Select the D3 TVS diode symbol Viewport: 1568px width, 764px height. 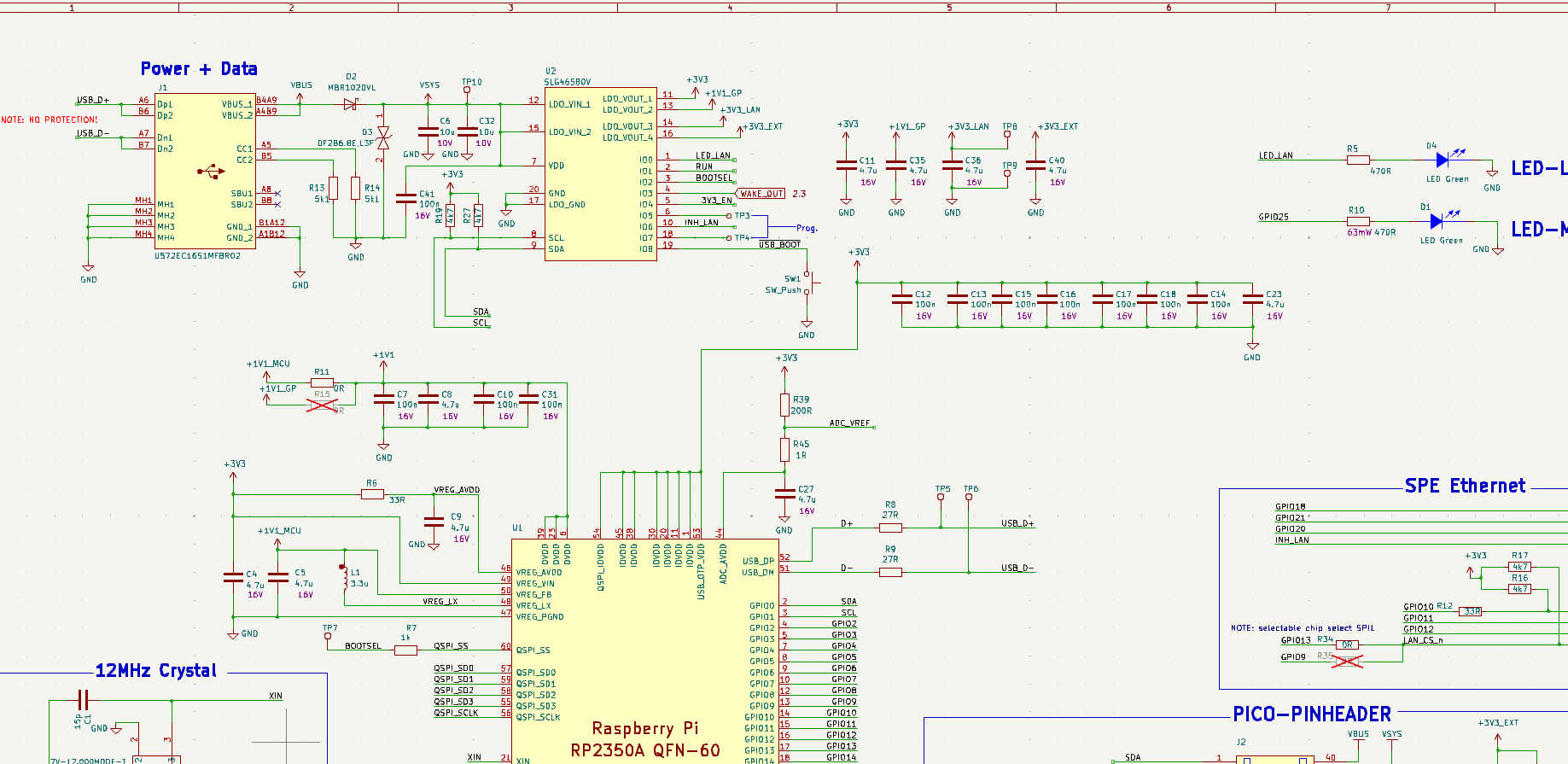click(x=383, y=138)
